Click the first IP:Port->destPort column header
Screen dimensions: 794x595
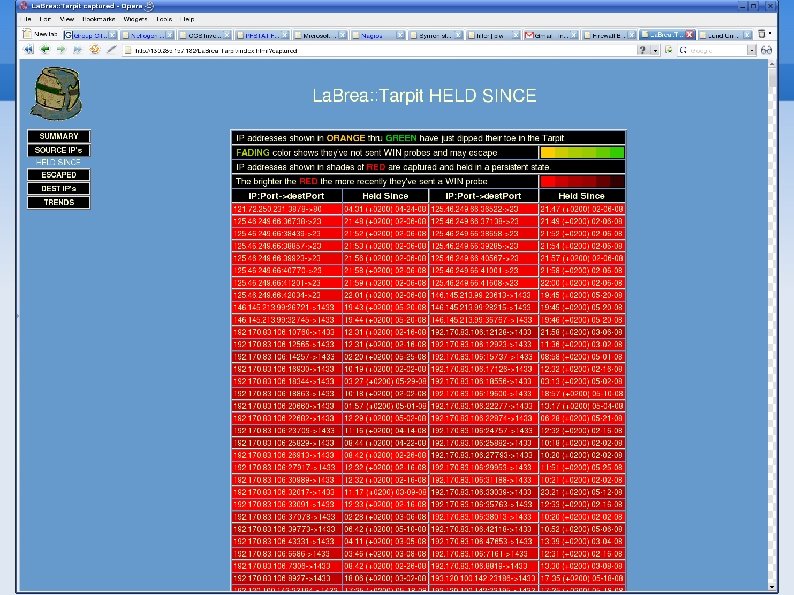tap(287, 196)
